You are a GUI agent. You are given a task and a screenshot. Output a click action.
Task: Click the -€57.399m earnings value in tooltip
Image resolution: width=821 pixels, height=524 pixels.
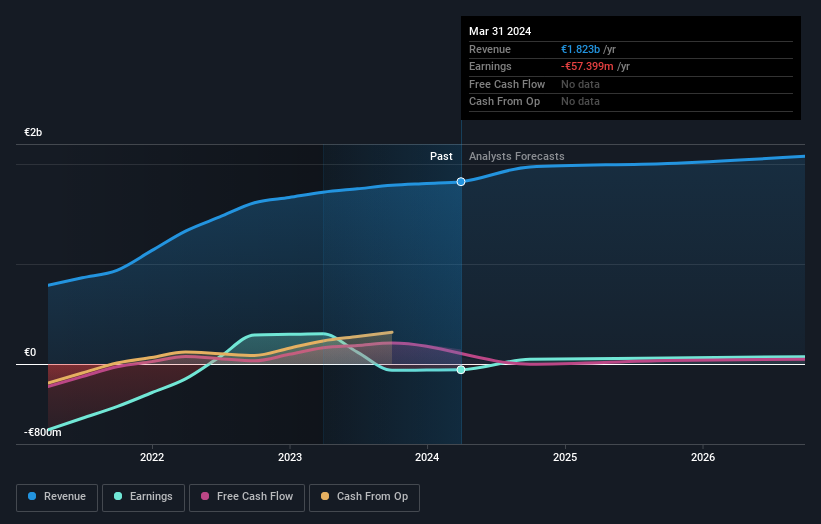[587, 66]
